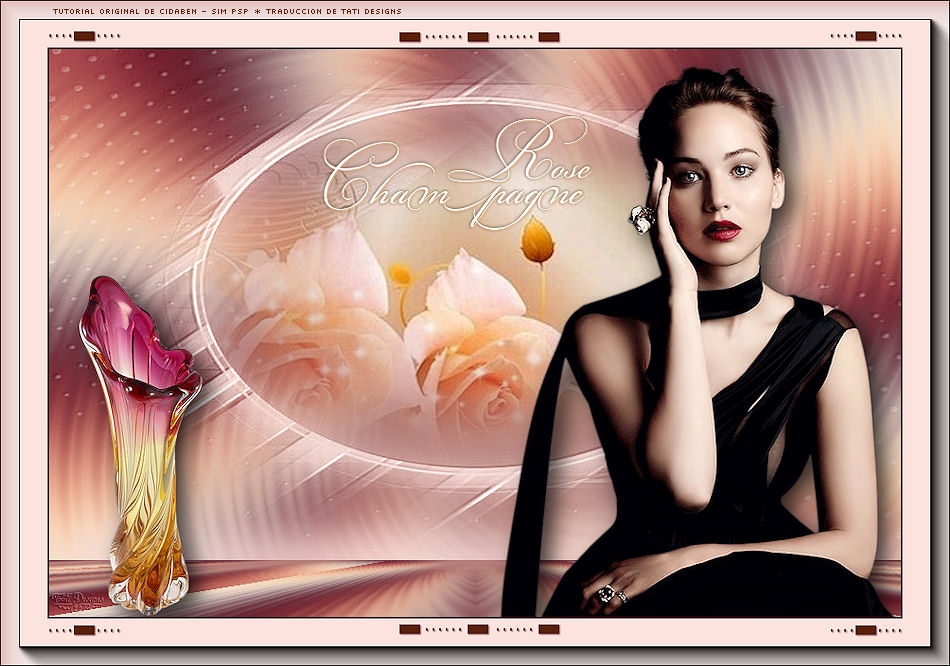950x666 pixels.
Task: Click the bottom-left brown rectangle ornament
Action: click(x=84, y=630)
